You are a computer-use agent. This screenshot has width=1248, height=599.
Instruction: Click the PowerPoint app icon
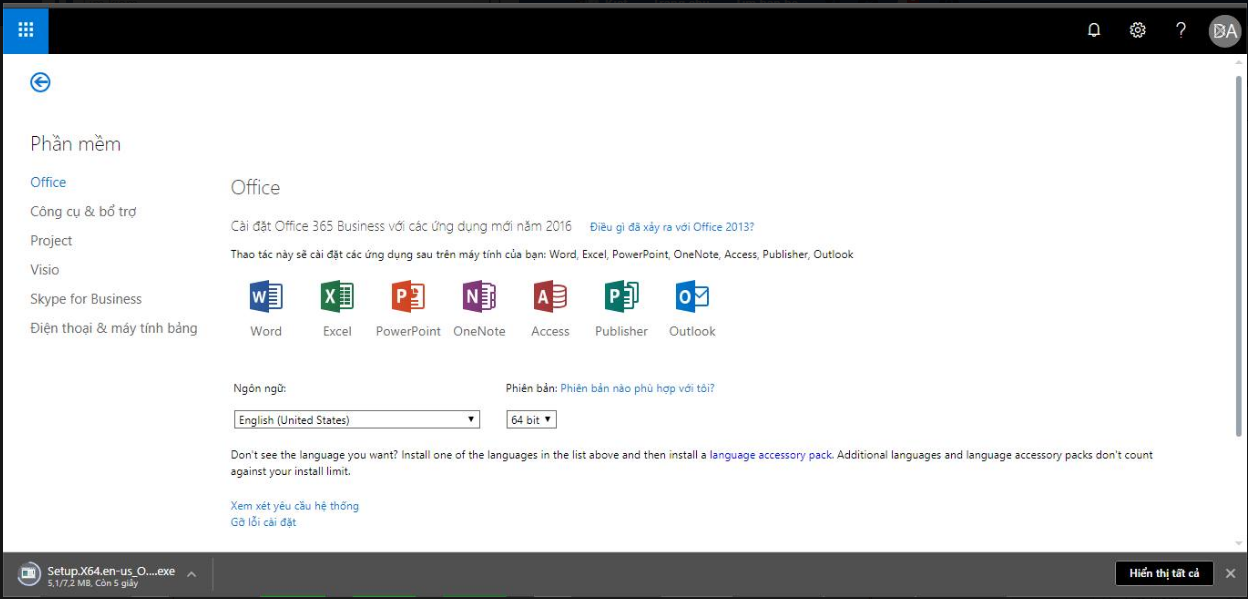point(408,297)
